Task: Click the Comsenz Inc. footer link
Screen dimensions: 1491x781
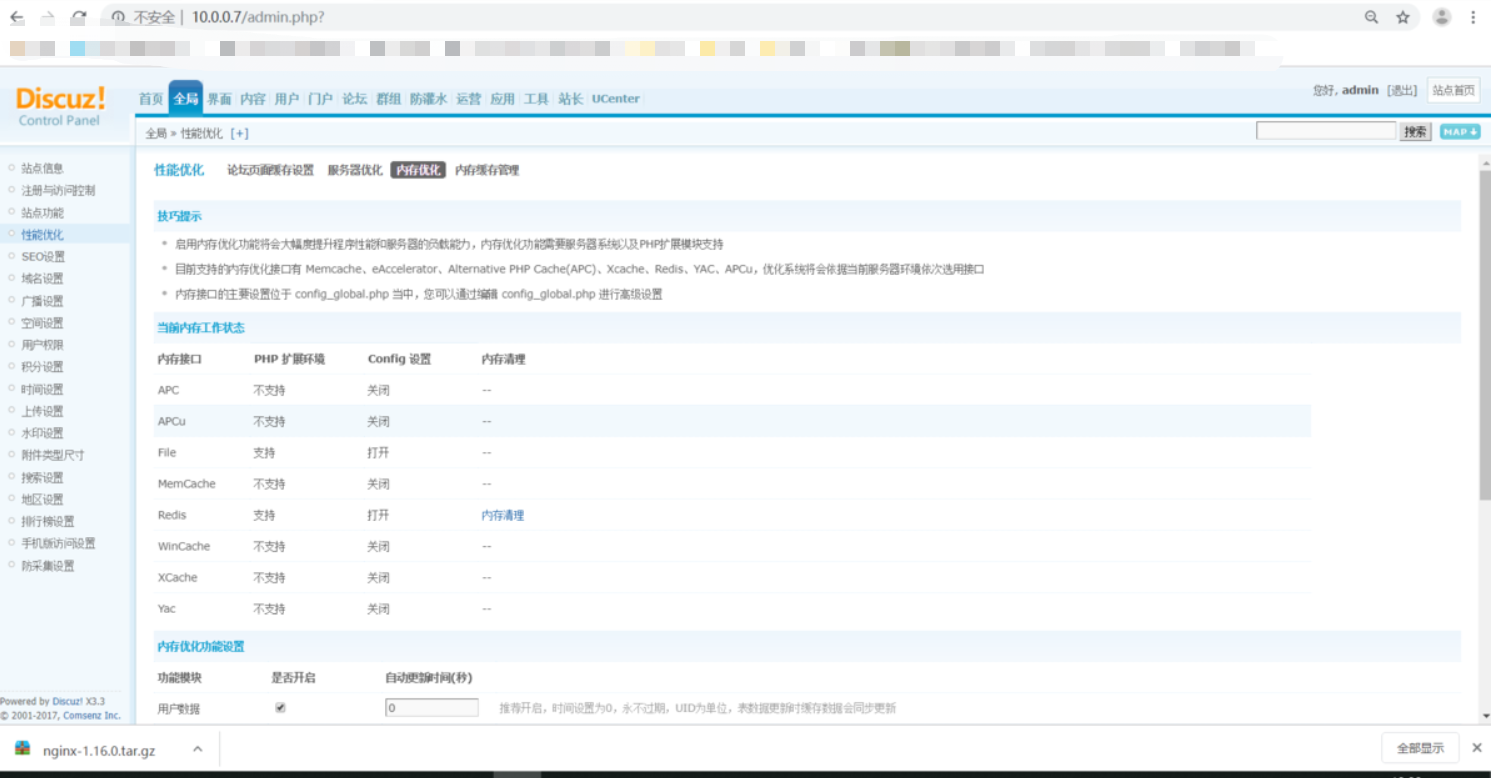Action: [92, 716]
